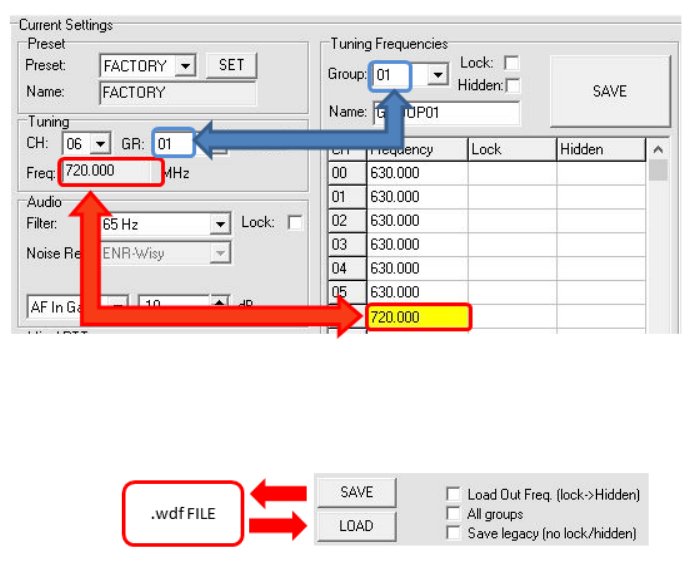The height and width of the screenshot is (565, 699).
Task: Increase the dB value with the up stepper
Action: tap(219, 302)
